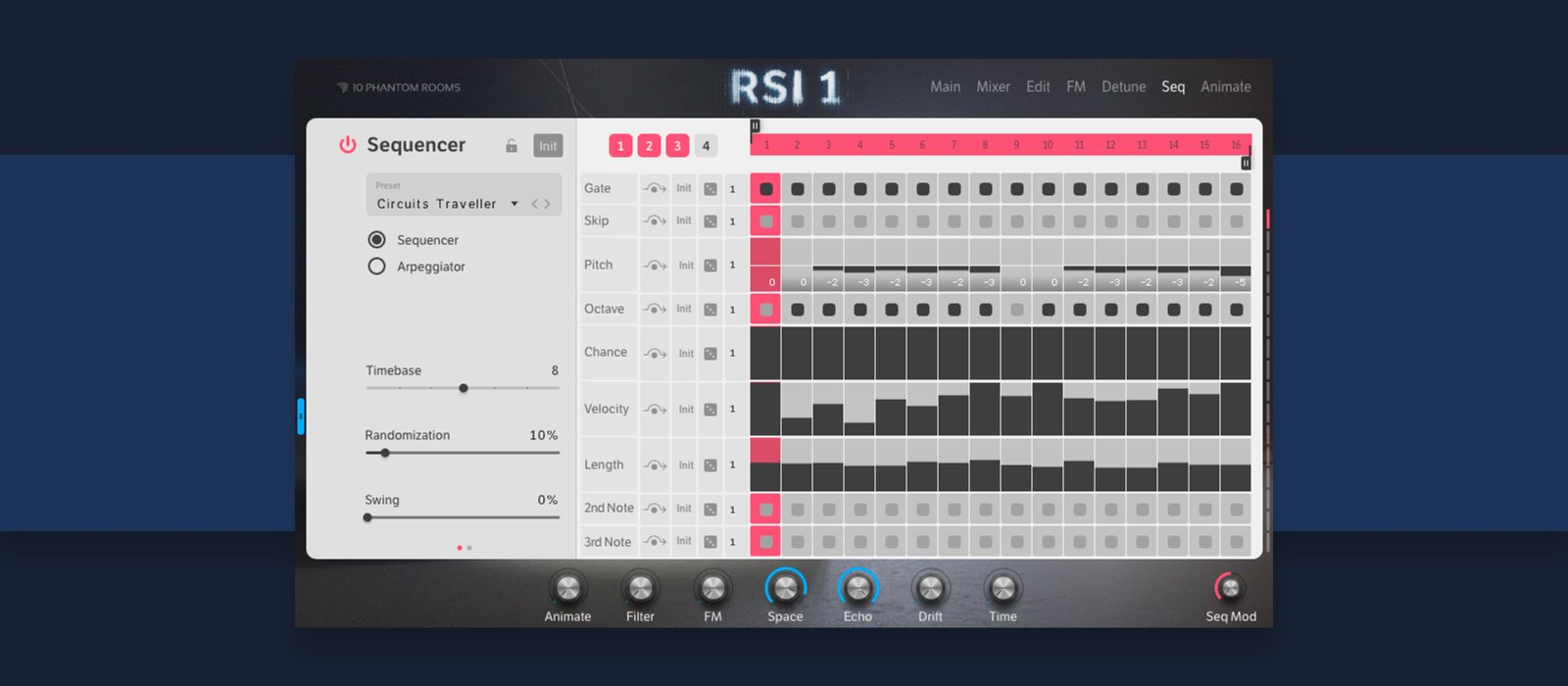Image resolution: width=1568 pixels, height=686 pixels.
Task: Click the Length row dice icon
Action: tap(710, 465)
